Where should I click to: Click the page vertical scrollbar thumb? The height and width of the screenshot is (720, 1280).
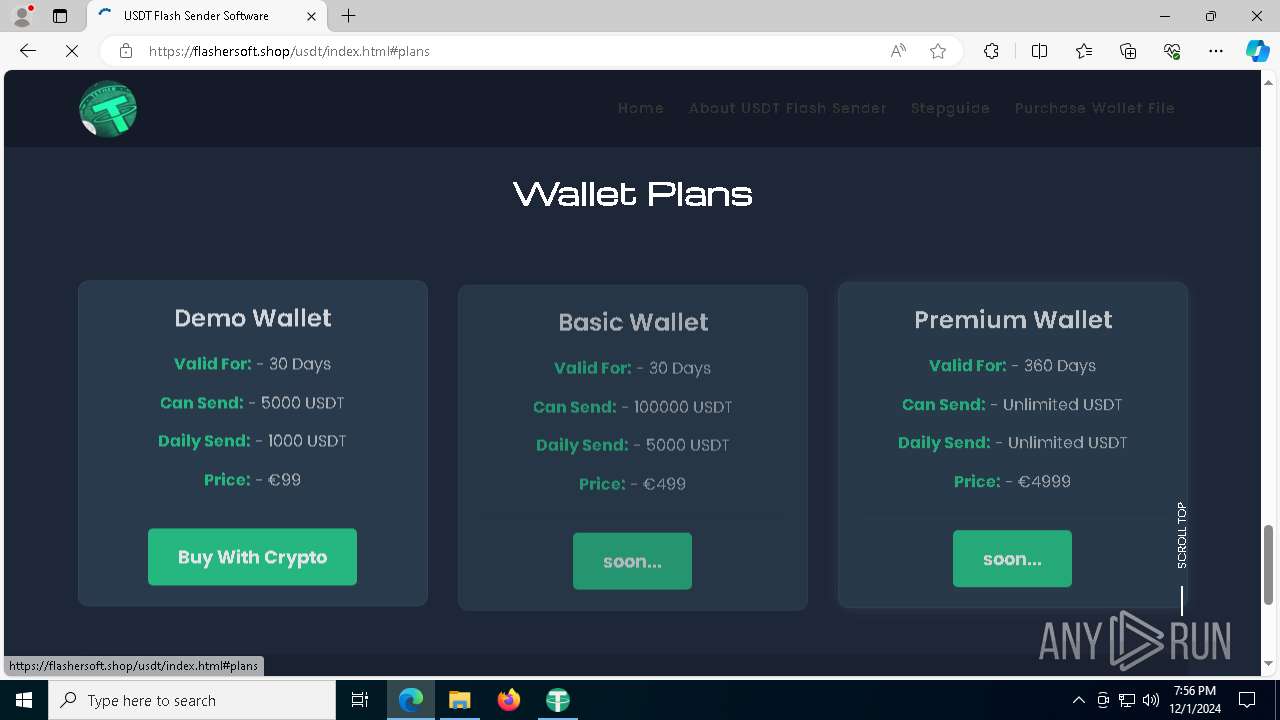pos(1269,564)
